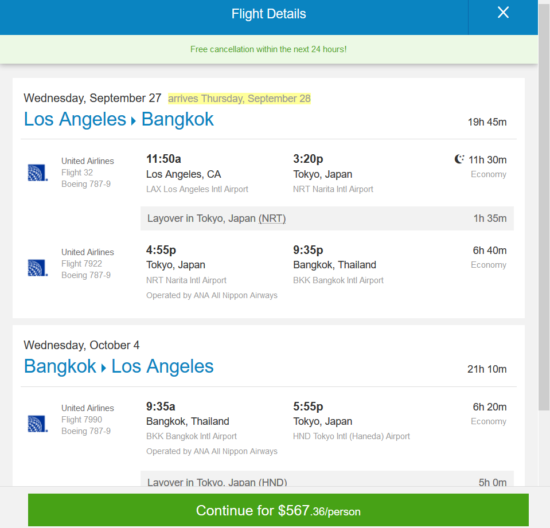Click United Airlines logo for Flight 32
Screen dimensions: 550x528
38,173
